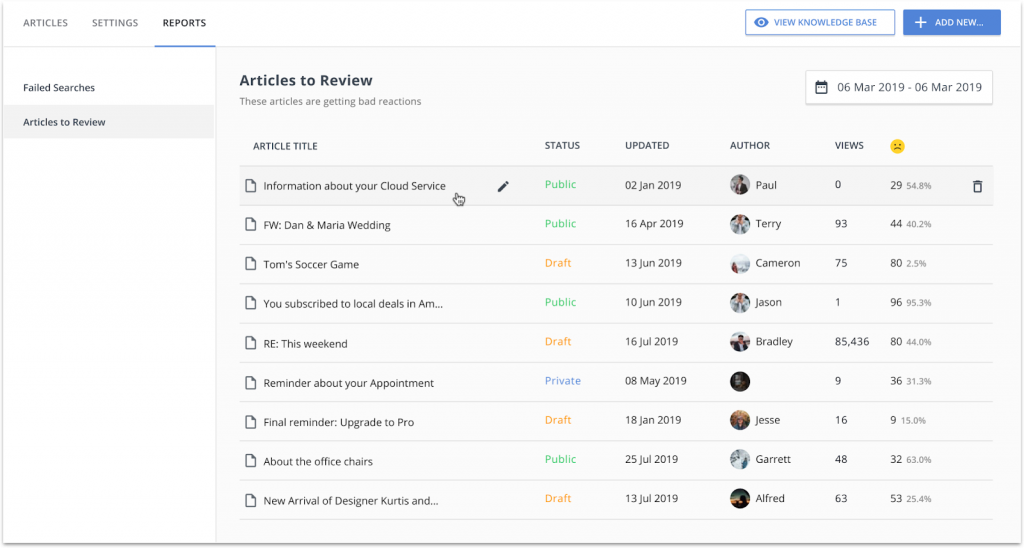
Task: Click the pencil edit icon on Cloud Service row
Action: click(x=503, y=186)
